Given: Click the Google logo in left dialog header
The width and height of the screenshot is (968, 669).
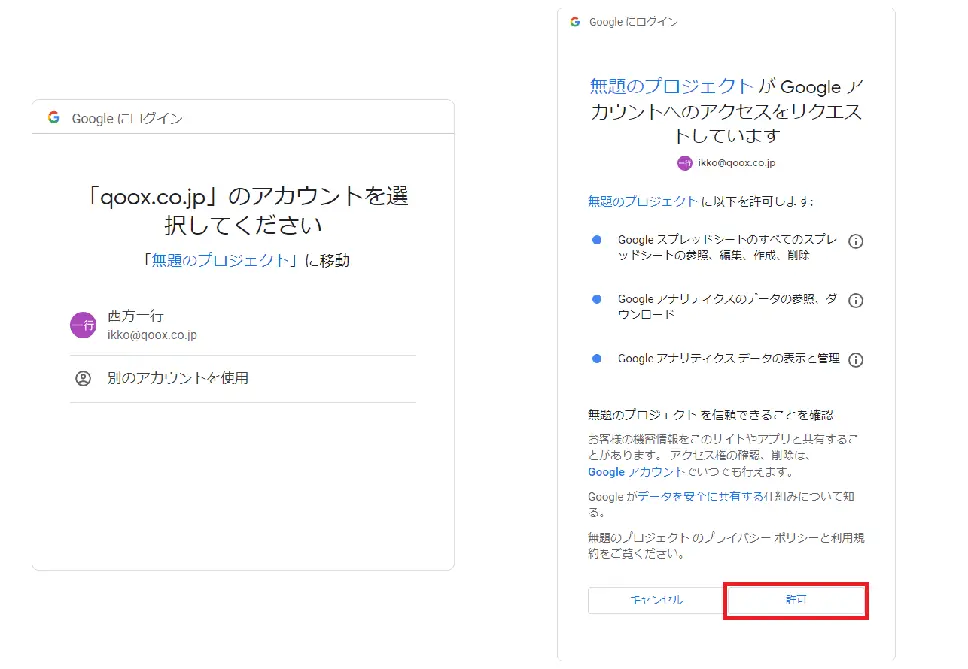Looking at the screenshot, I should (x=54, y=117).
